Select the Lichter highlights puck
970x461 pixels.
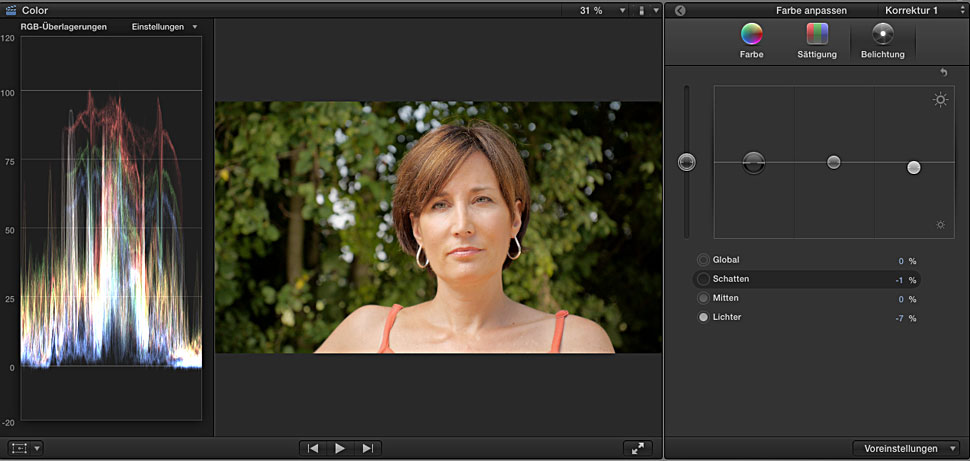914,167
